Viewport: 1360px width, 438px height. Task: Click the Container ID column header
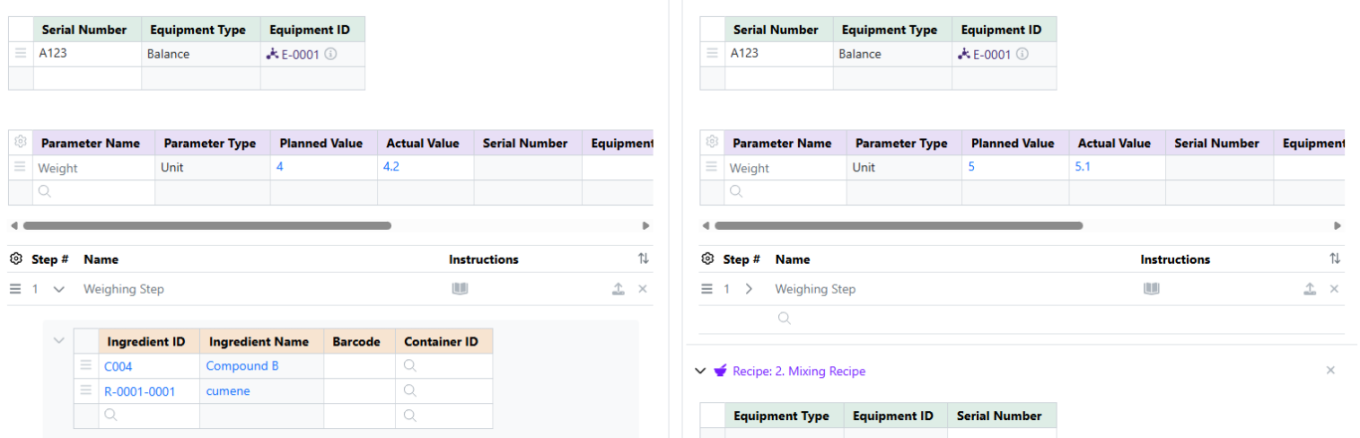[x=444, y=341]
